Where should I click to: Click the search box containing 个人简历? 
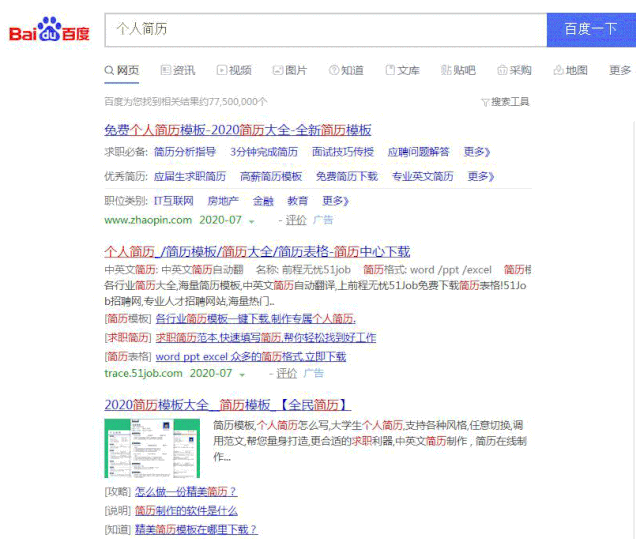325,30
